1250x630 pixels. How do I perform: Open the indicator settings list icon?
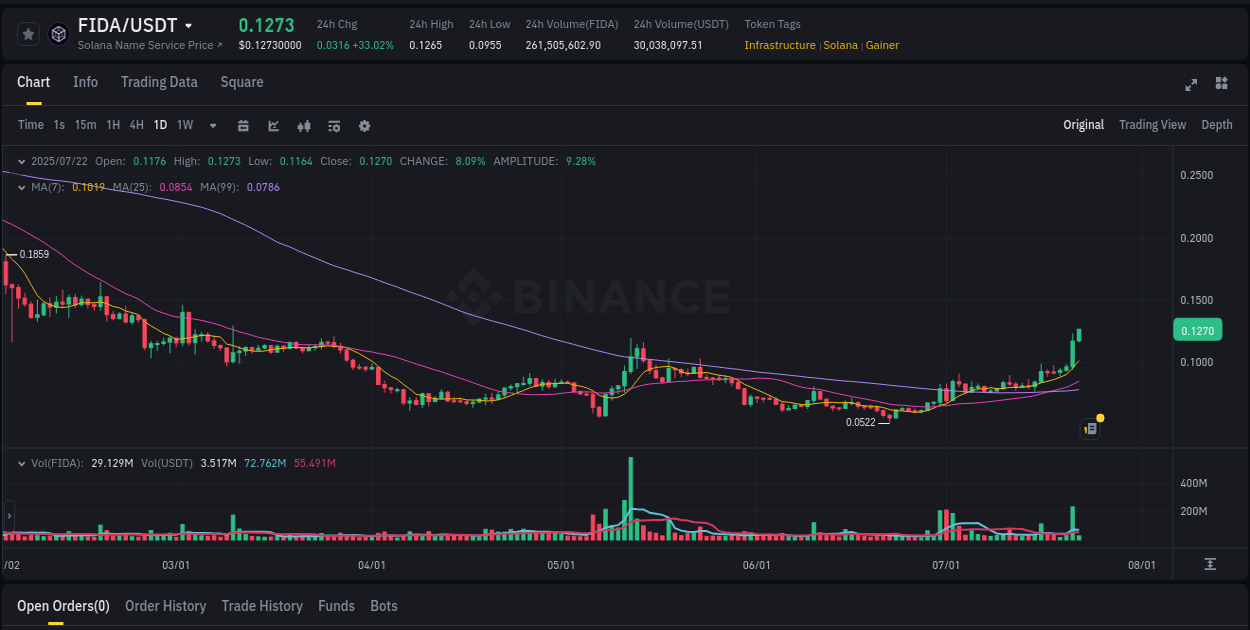[x=333, y=126]
